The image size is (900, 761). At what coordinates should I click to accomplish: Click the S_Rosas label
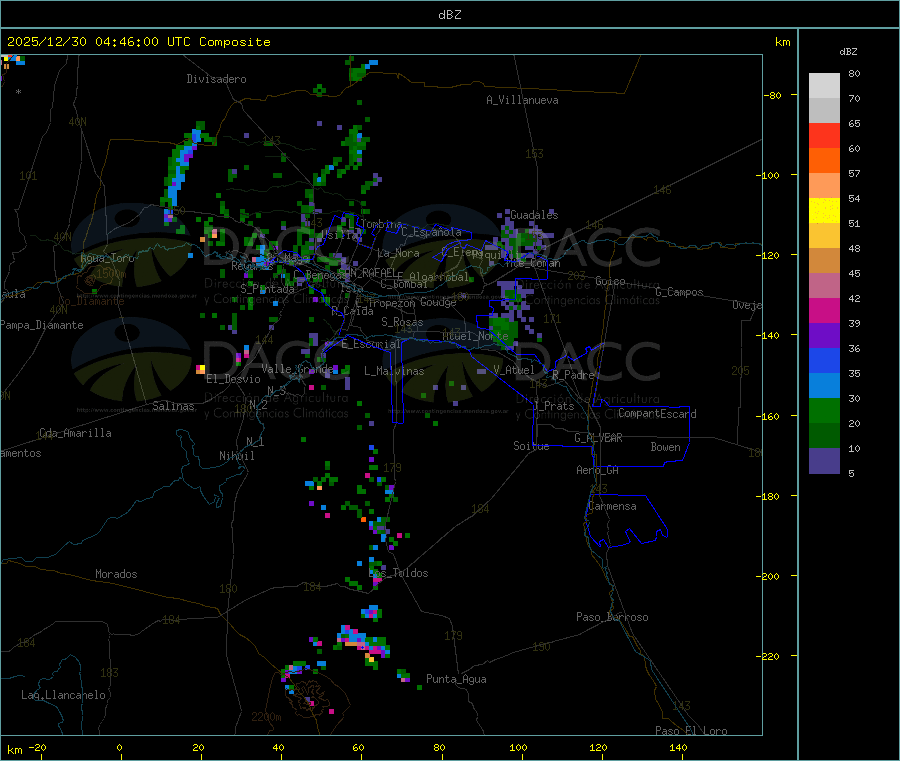[402, 322]
